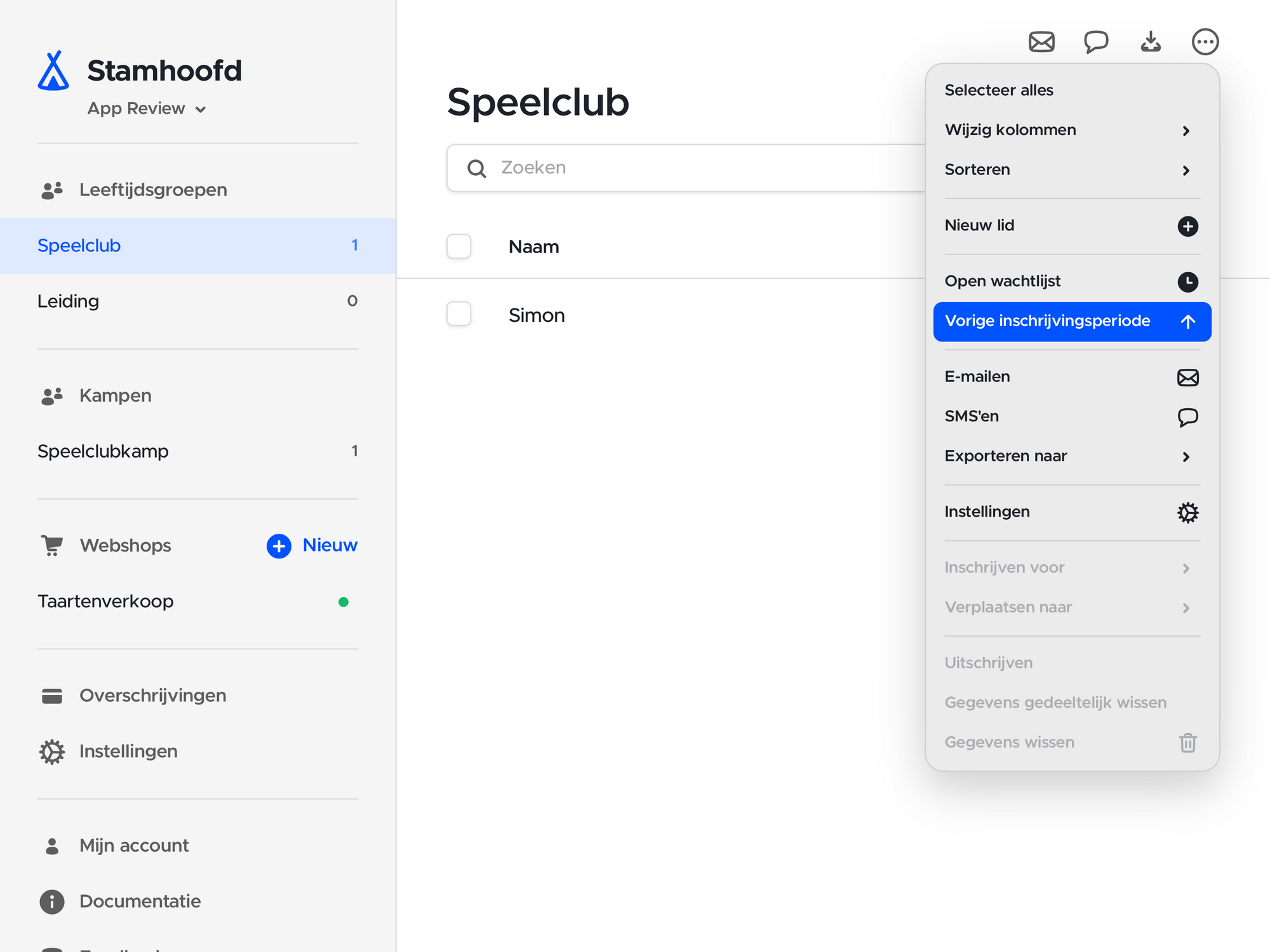The image size is (1270, 952).
Task: Click the up arrow icon on Vorige inschrijvingsperiode
Action: (1187, 322)
